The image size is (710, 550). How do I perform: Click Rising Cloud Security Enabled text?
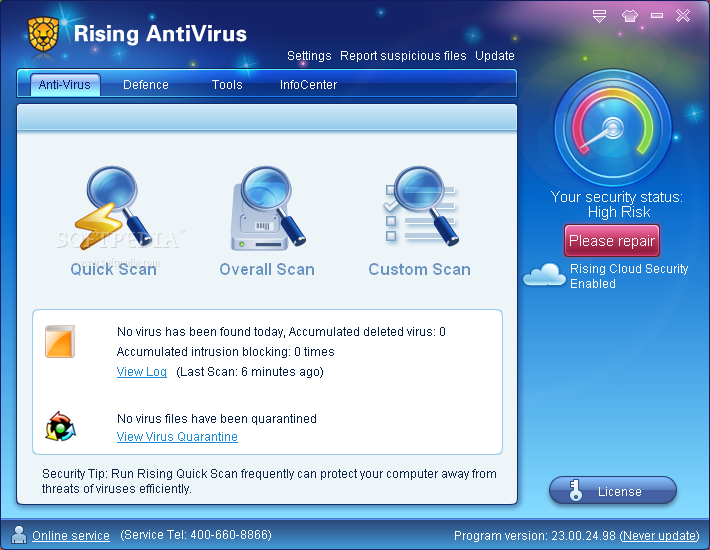(629, 276)
